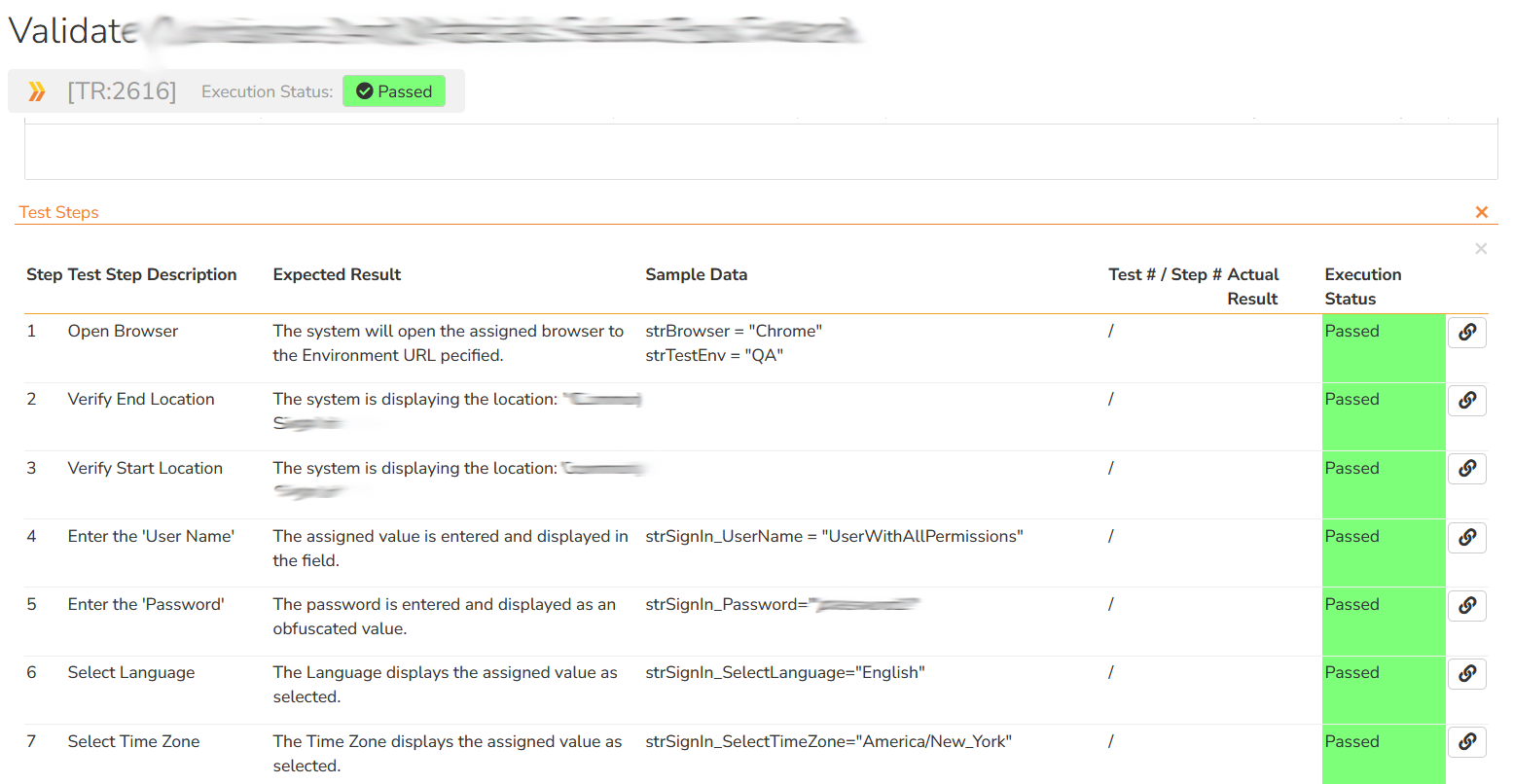Click link icon for Open Browser step
Viewport: 1513px width, 784px height.
[1466, 333]
